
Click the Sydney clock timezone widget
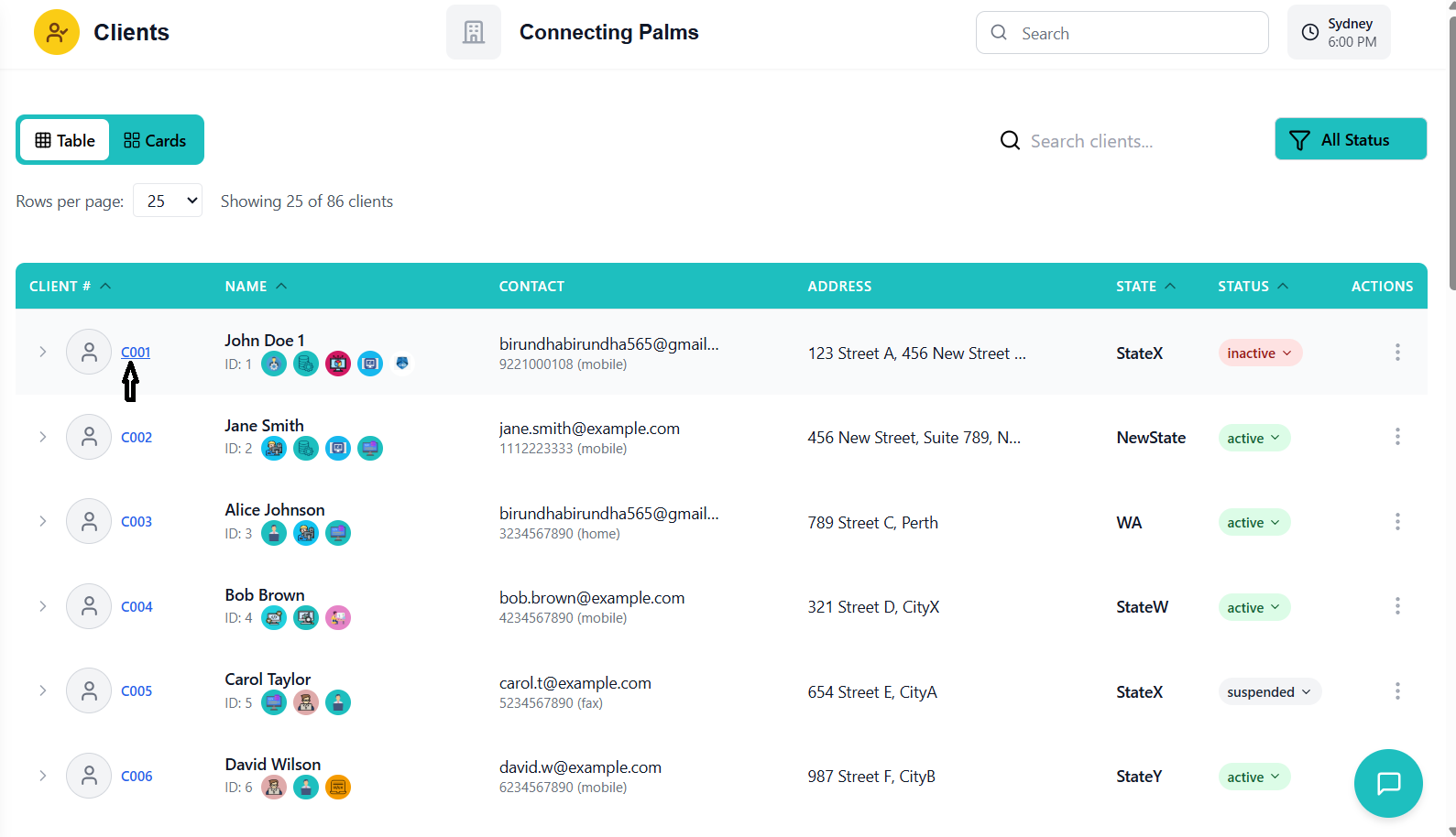(1338, 33)
